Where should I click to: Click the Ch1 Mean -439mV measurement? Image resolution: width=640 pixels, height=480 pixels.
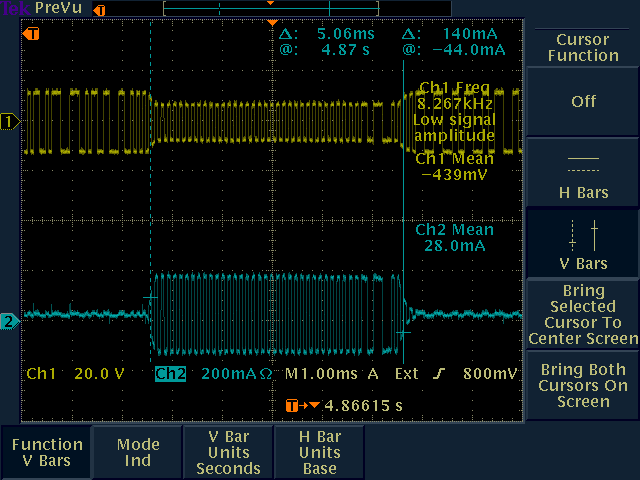point(455,167)
